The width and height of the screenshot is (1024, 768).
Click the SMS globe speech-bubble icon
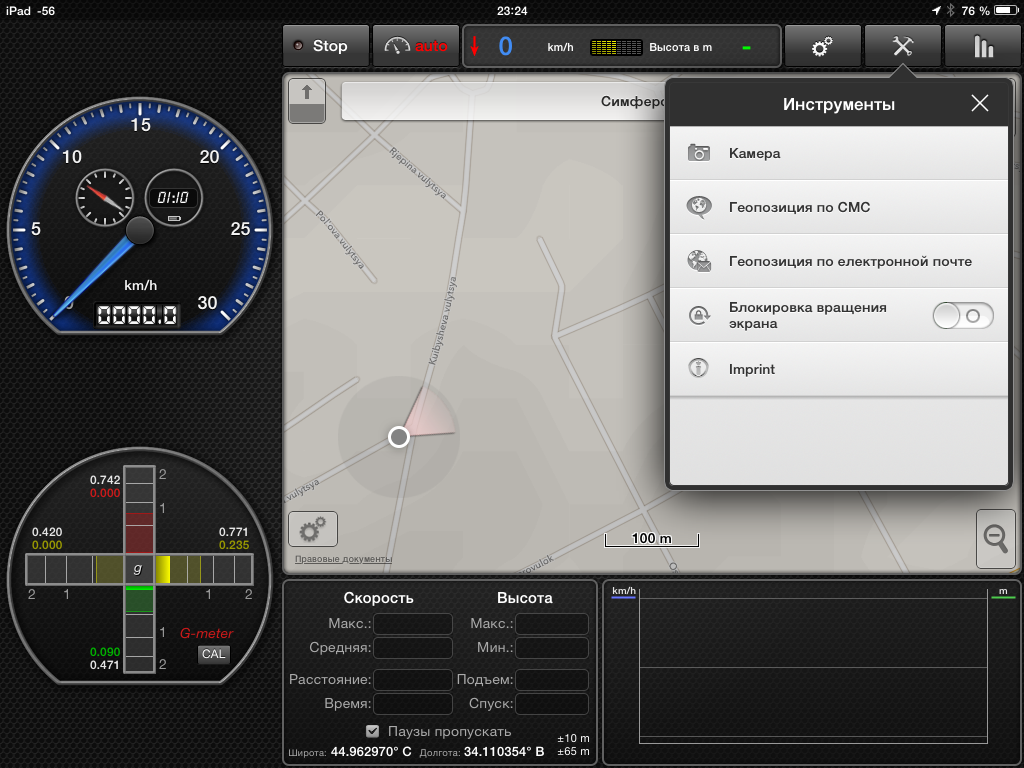(699, 207)
